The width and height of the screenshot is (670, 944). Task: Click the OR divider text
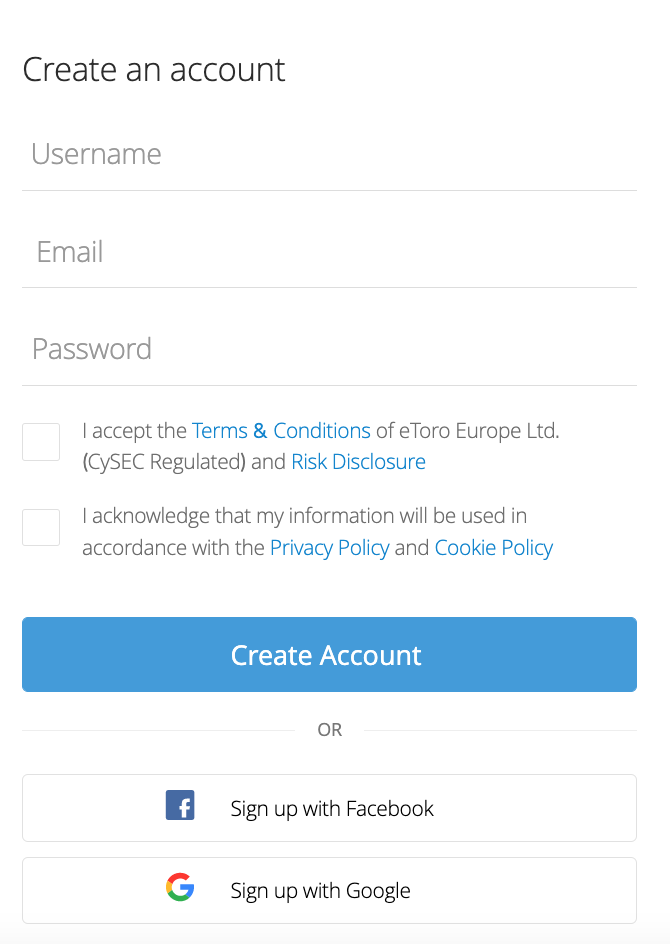click(x=329, y=730)
